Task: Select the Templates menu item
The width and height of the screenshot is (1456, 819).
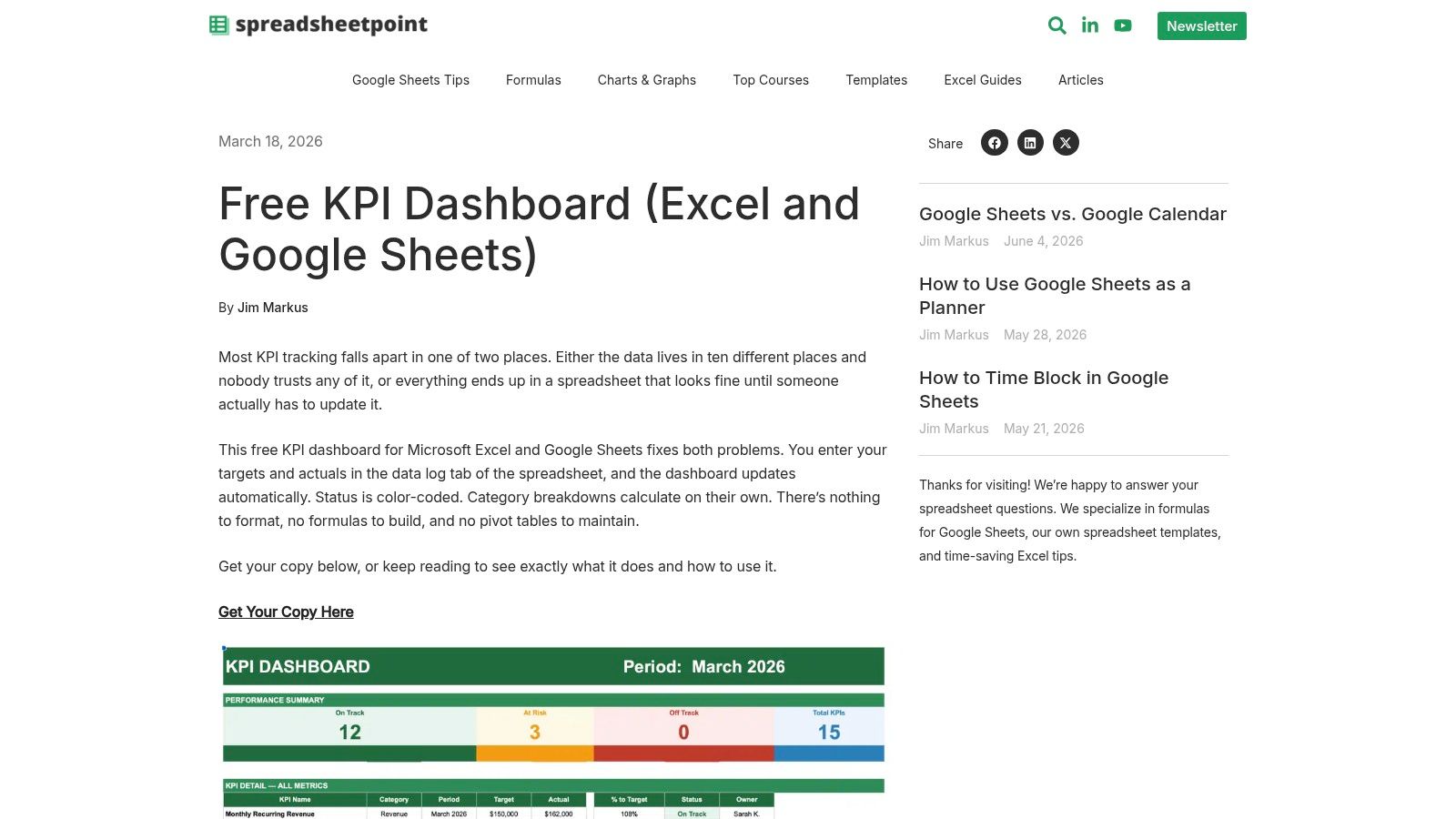Action: coord(876,80)
